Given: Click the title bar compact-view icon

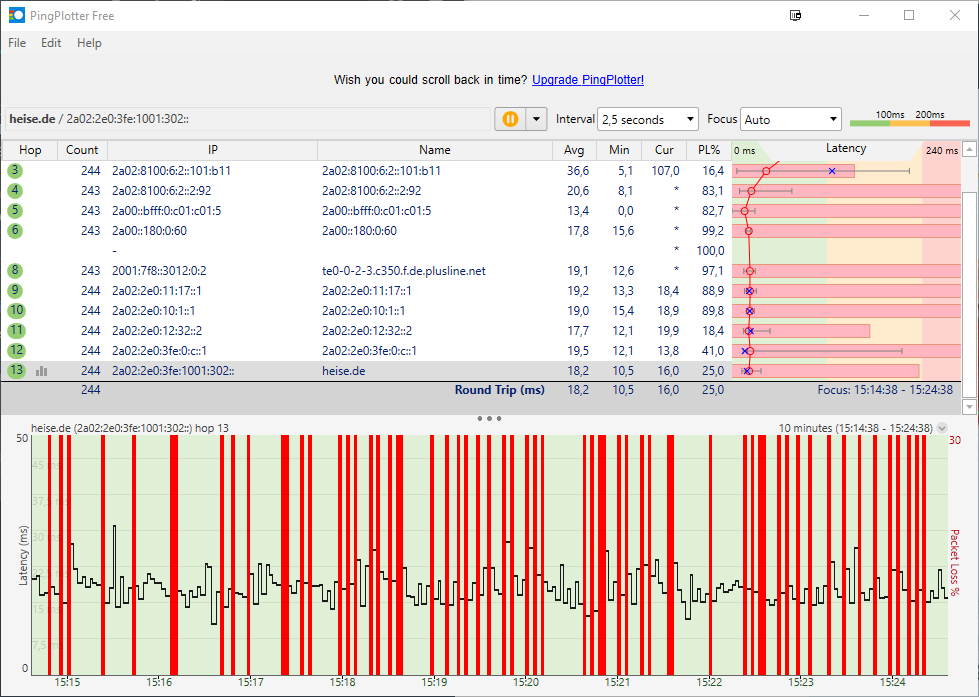Looking at the screenshot, I should 796,15.
